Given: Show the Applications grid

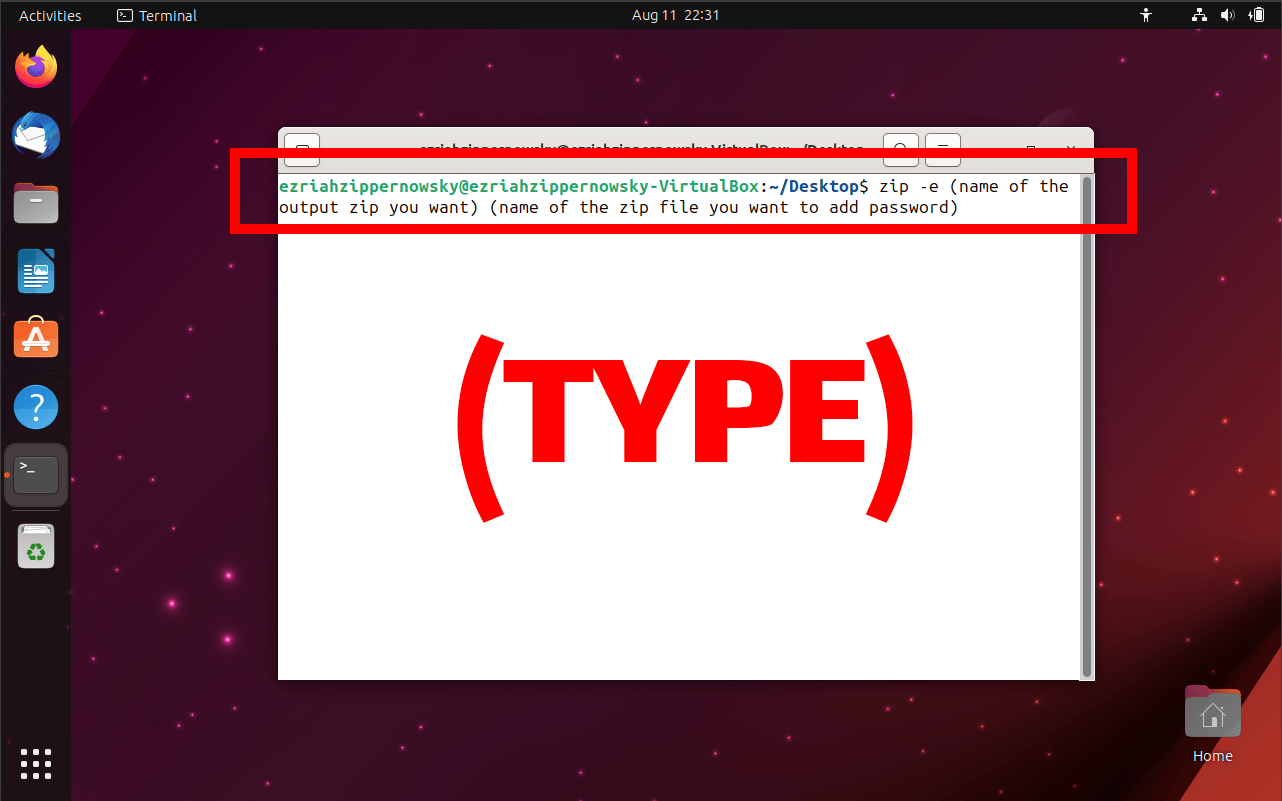Looking at the screenshot, I should click(x=35, y=763).
